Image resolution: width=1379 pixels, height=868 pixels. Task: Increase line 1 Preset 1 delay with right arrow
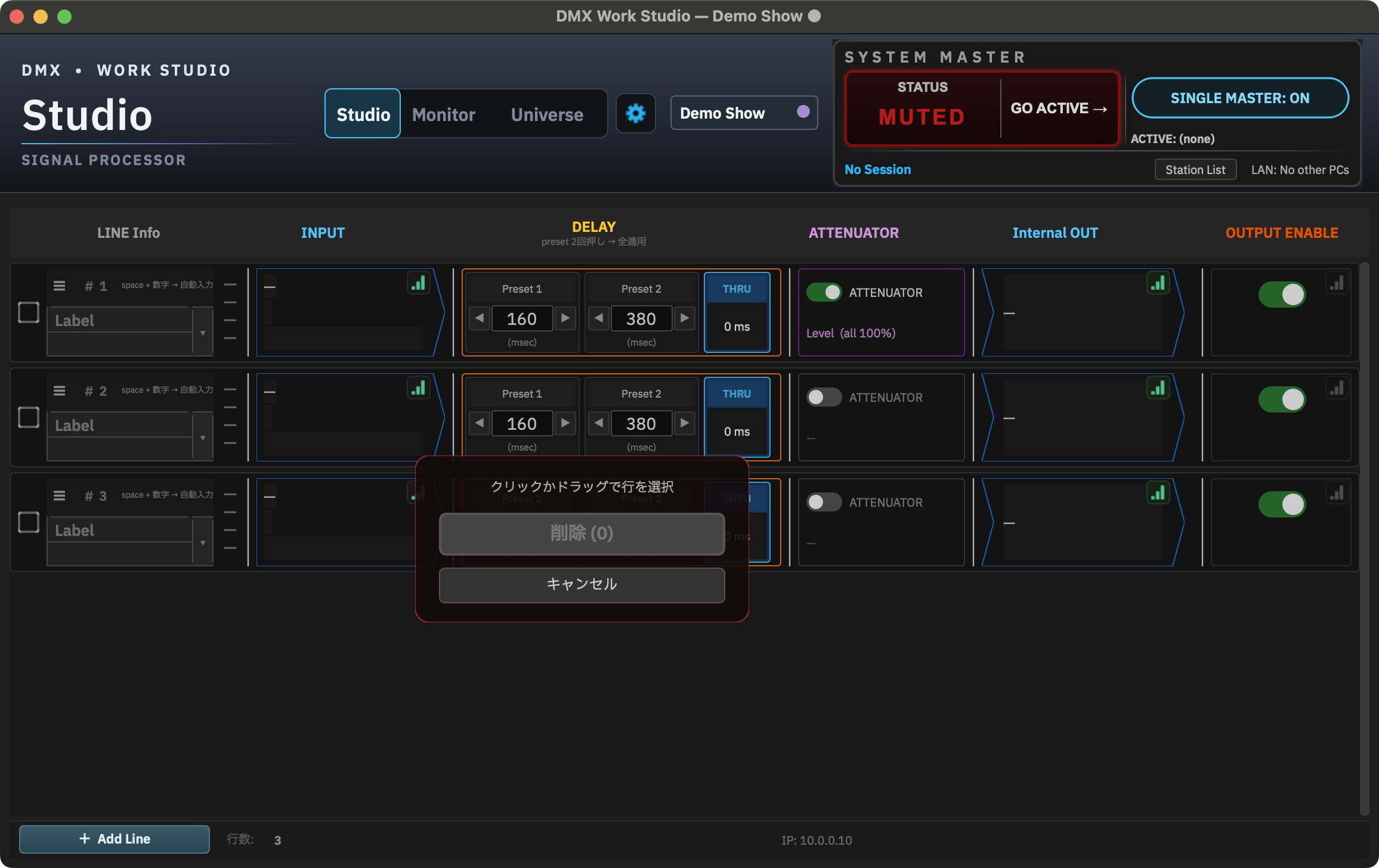565,318
